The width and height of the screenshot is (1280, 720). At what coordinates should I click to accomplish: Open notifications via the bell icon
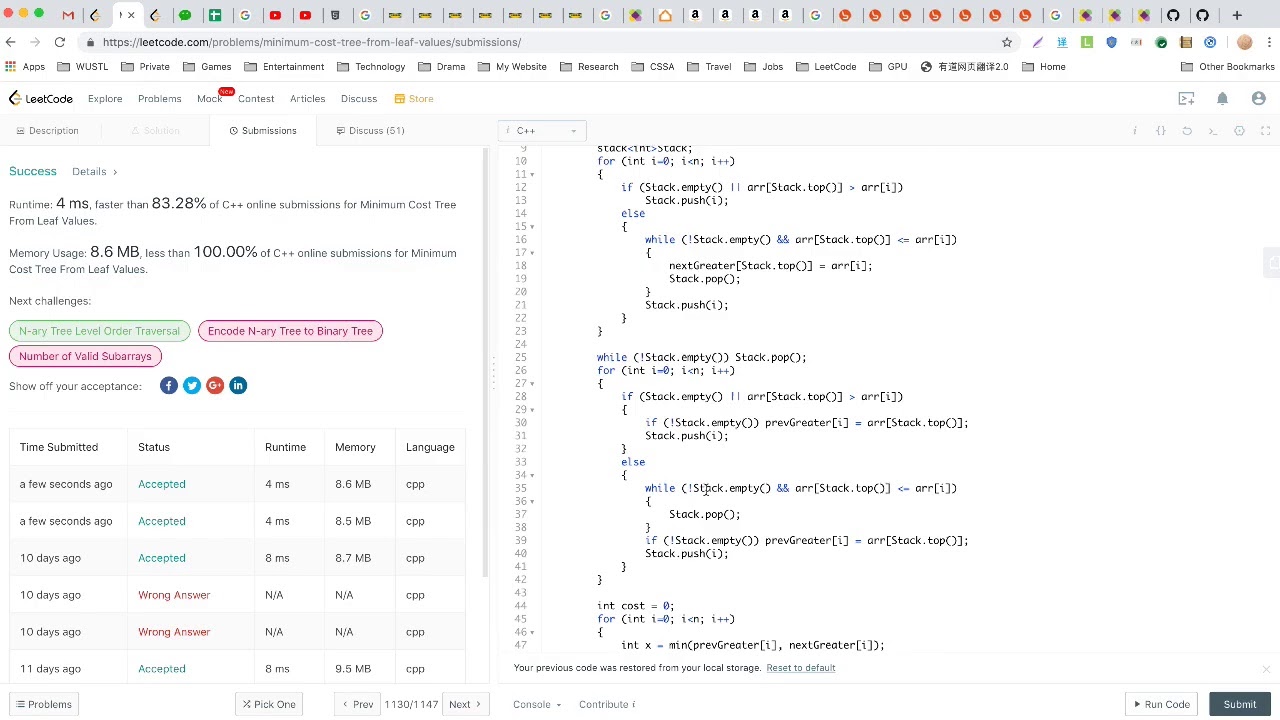click(1222, 98)
